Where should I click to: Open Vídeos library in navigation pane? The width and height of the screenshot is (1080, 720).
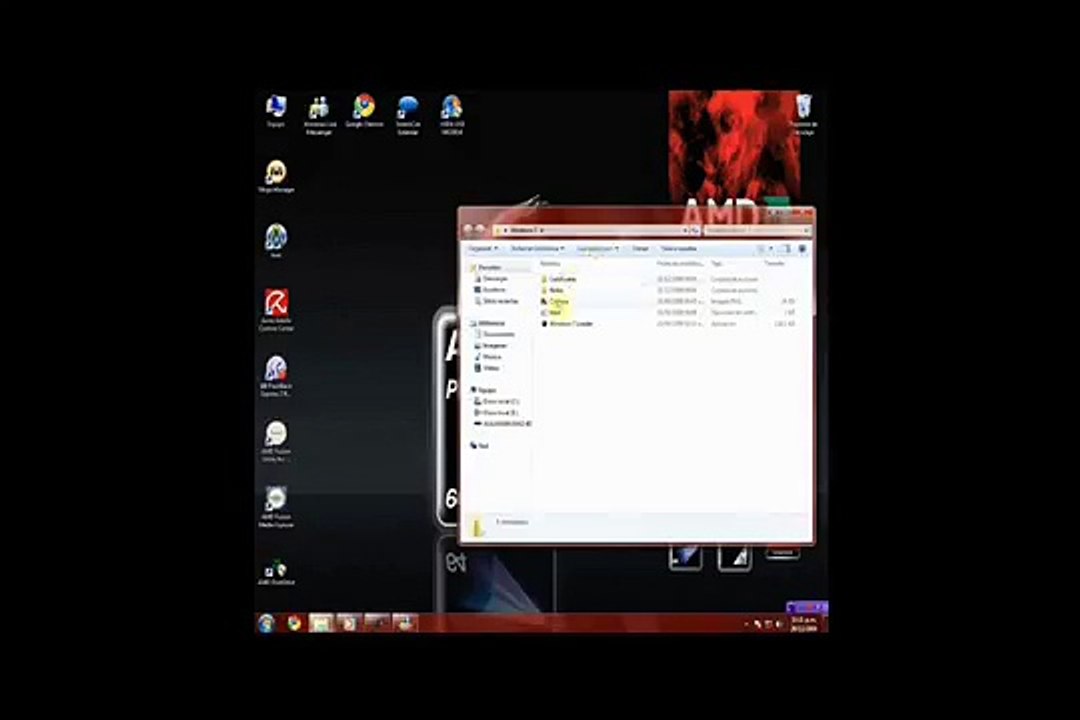coord(488,368)
